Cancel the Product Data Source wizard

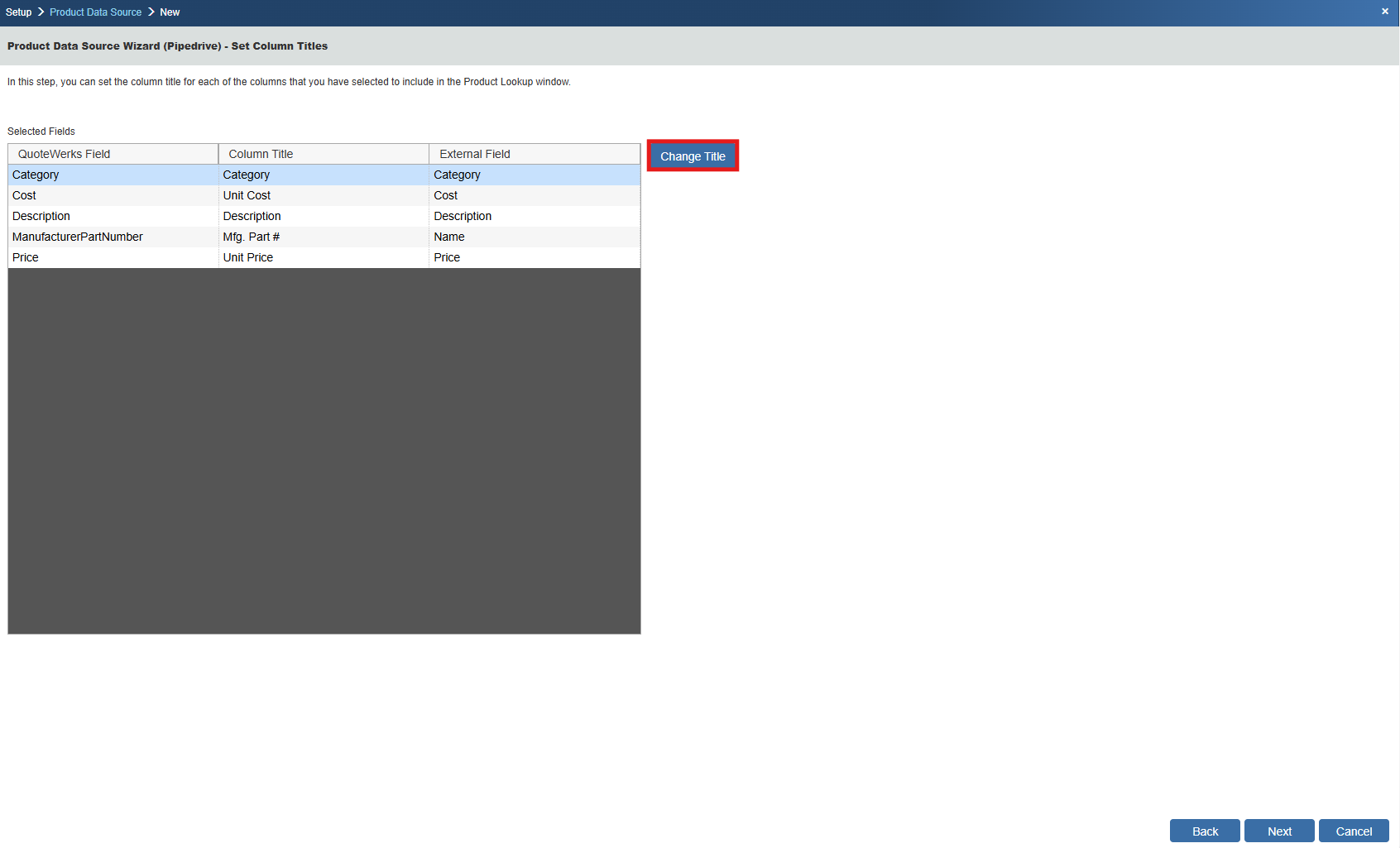click(x=1353, y=831)
